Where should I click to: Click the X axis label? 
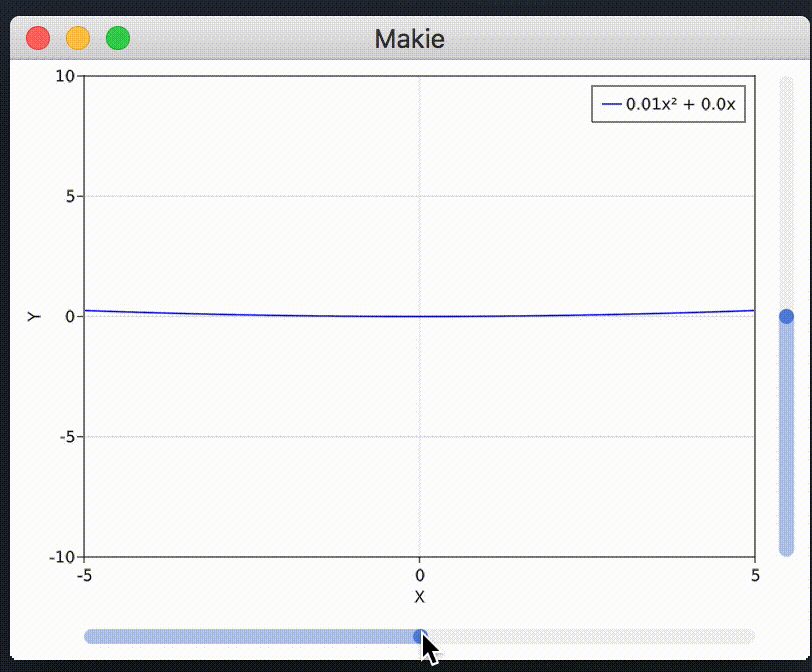419,597
